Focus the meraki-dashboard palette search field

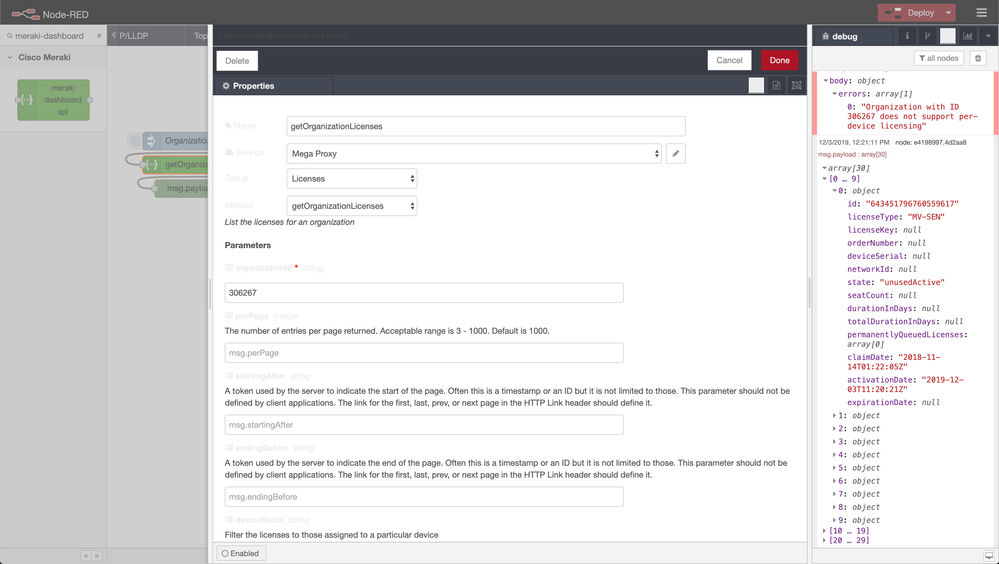click(50, 36)
